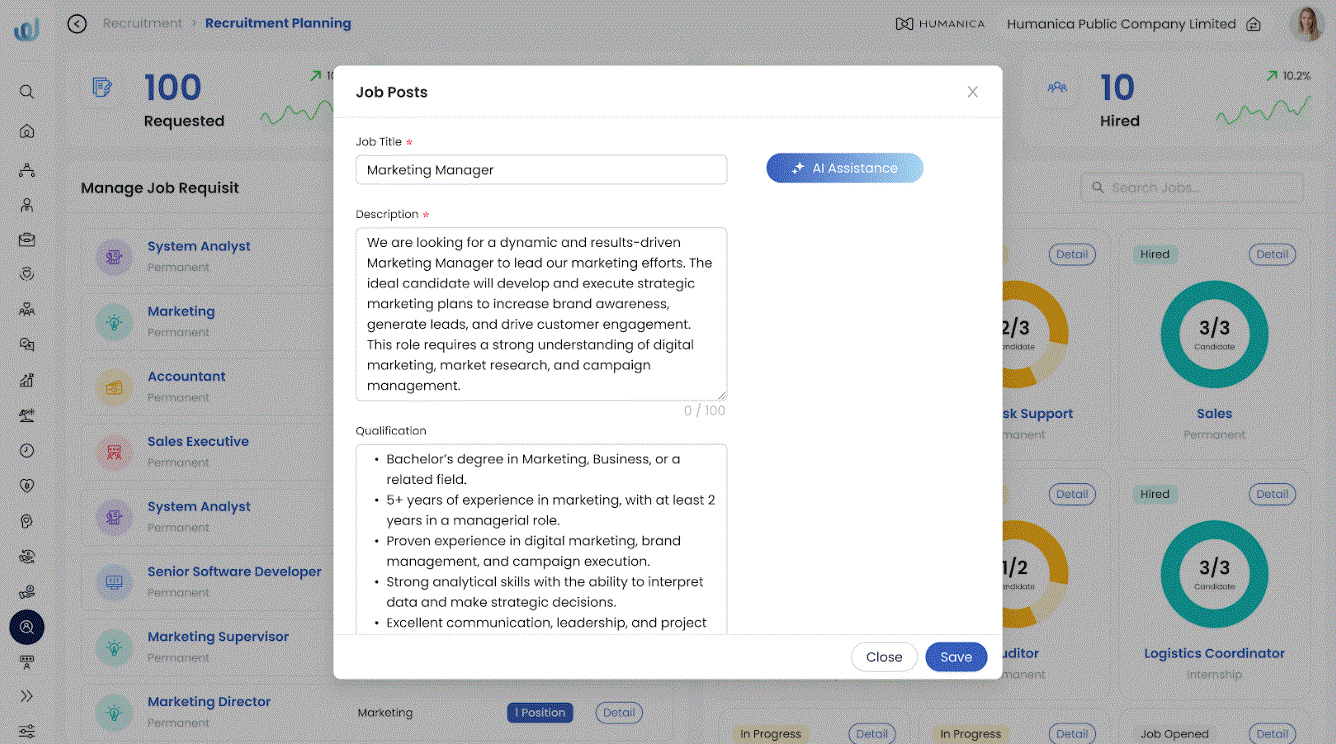Screen dimensions: 1336x744
Task: Click the company switch icon beside company name
Action: point(1252,23)
